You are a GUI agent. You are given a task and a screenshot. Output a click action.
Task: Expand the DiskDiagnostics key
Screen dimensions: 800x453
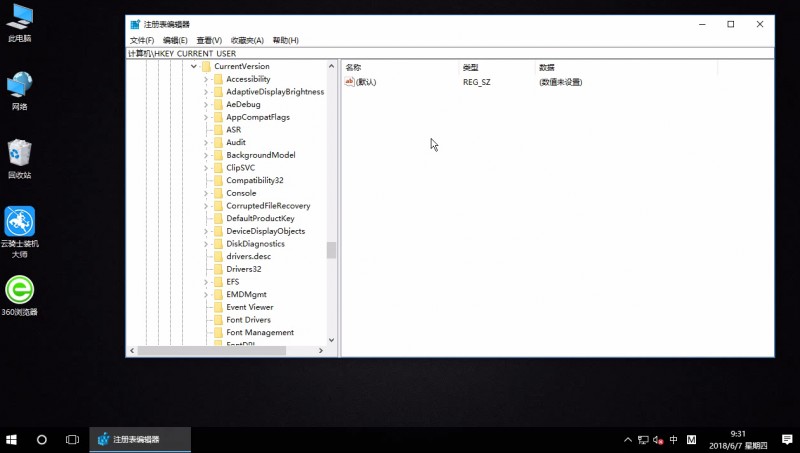click(206, 244)
